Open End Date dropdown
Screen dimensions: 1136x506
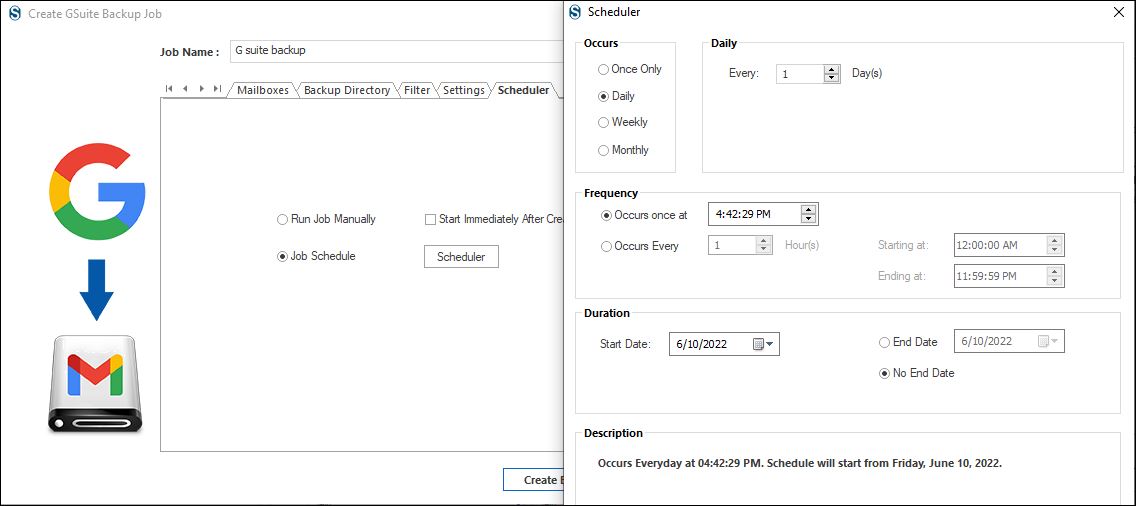click(1054, 341)
